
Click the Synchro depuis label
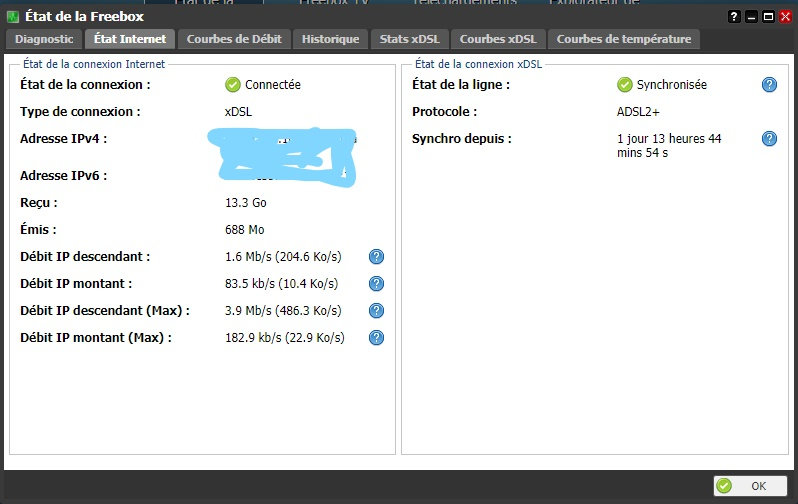pyautogui.click(x=462, y=138)
